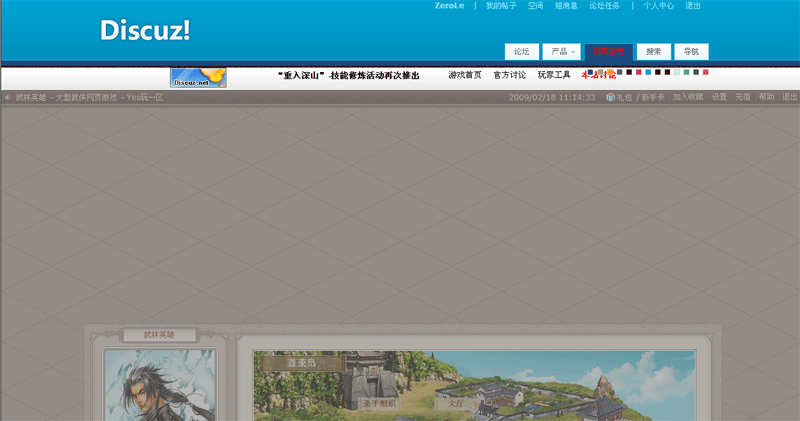This screenshot has width=800, height=421.
Task: Open the red 本站讨论 link
Action: [x=598, y=76]
